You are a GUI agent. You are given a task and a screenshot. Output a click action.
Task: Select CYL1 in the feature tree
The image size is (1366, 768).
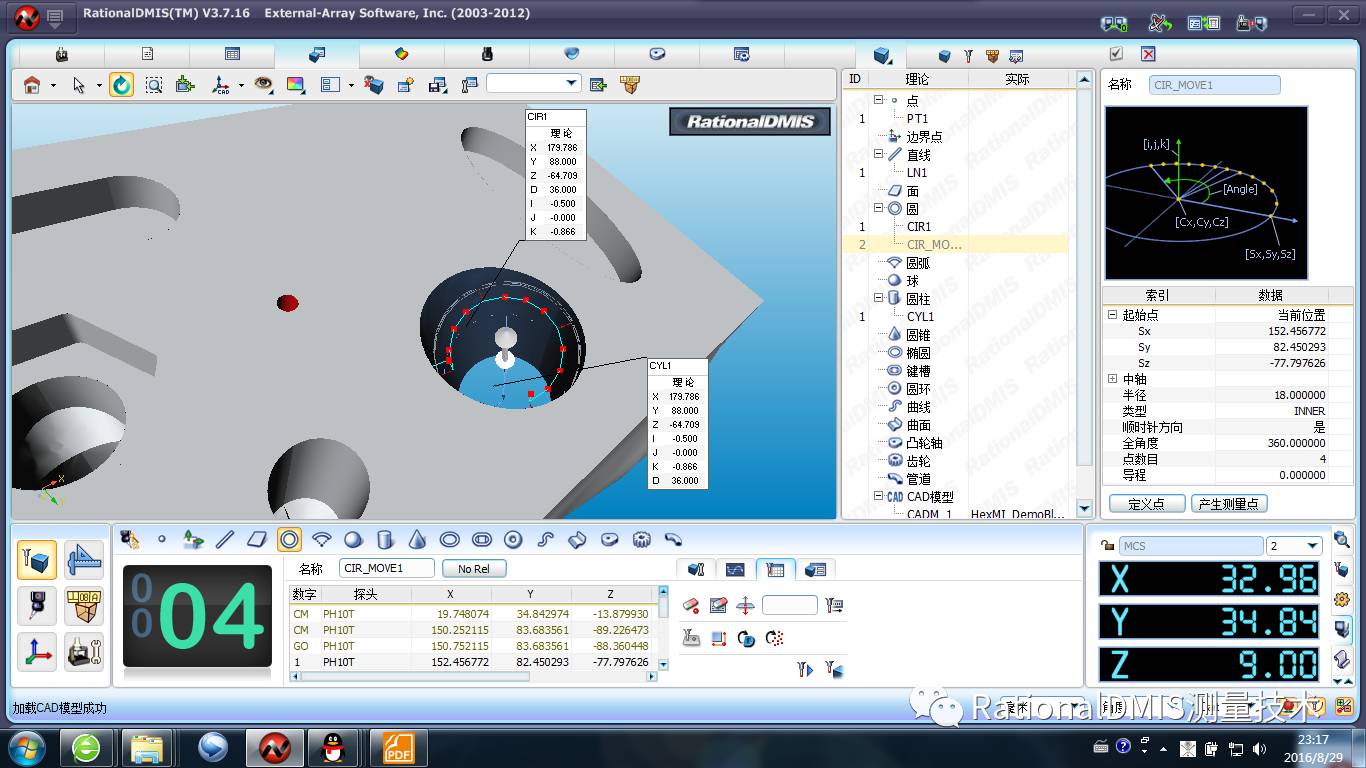point(921,316)
